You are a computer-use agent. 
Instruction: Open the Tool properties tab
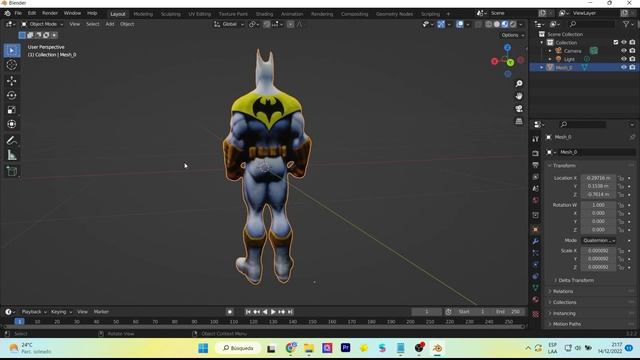tap(536, 140)
